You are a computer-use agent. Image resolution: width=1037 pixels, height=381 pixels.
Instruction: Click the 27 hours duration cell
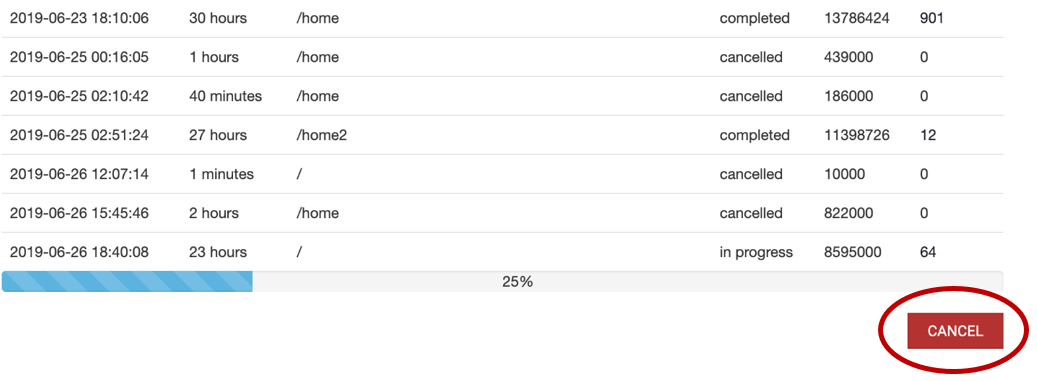[x=218, y=136]
